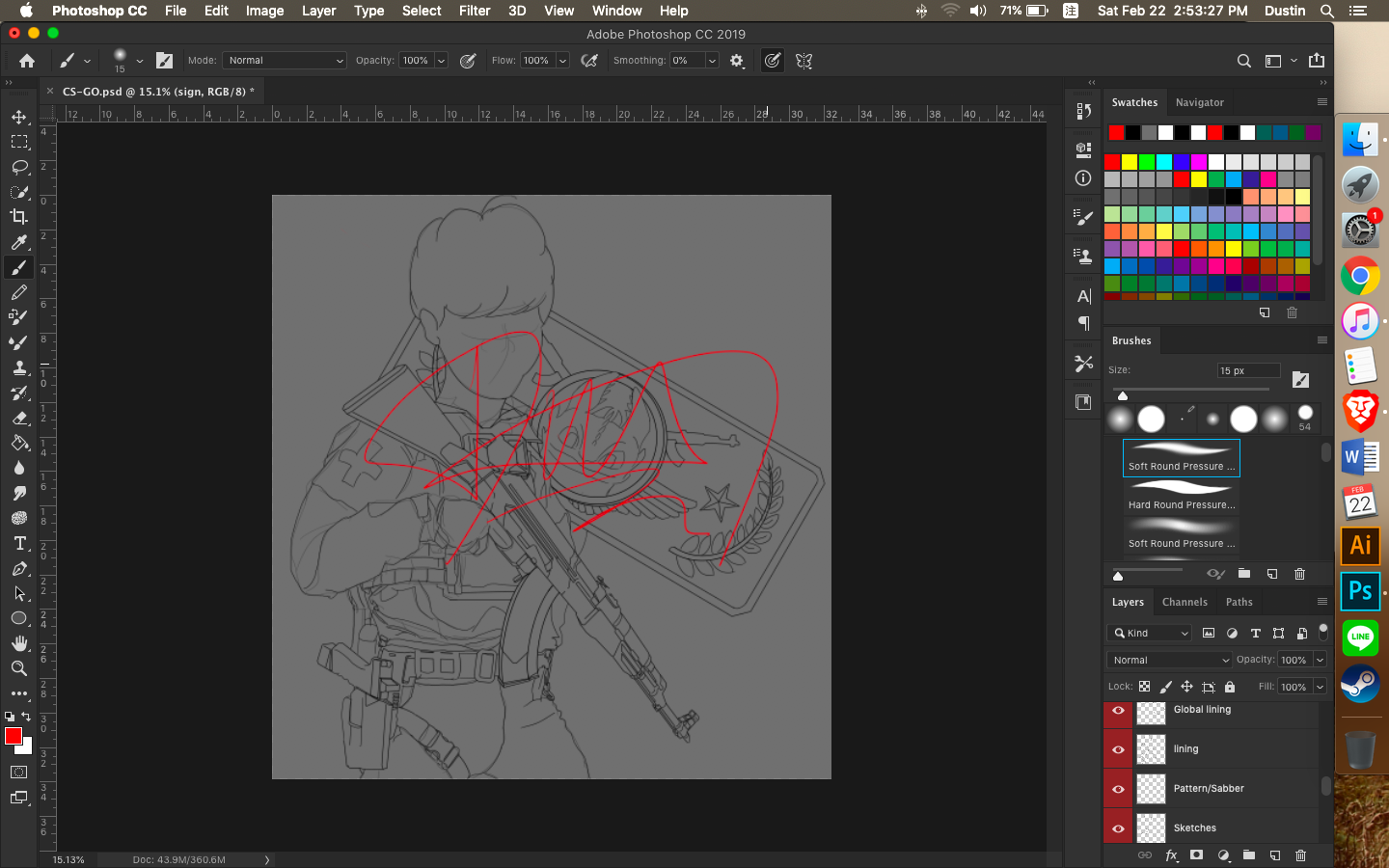The width and height of the screenshot is (1389, 868).
Task: Open smoothing options gear icon
Action: pos(737,61)
